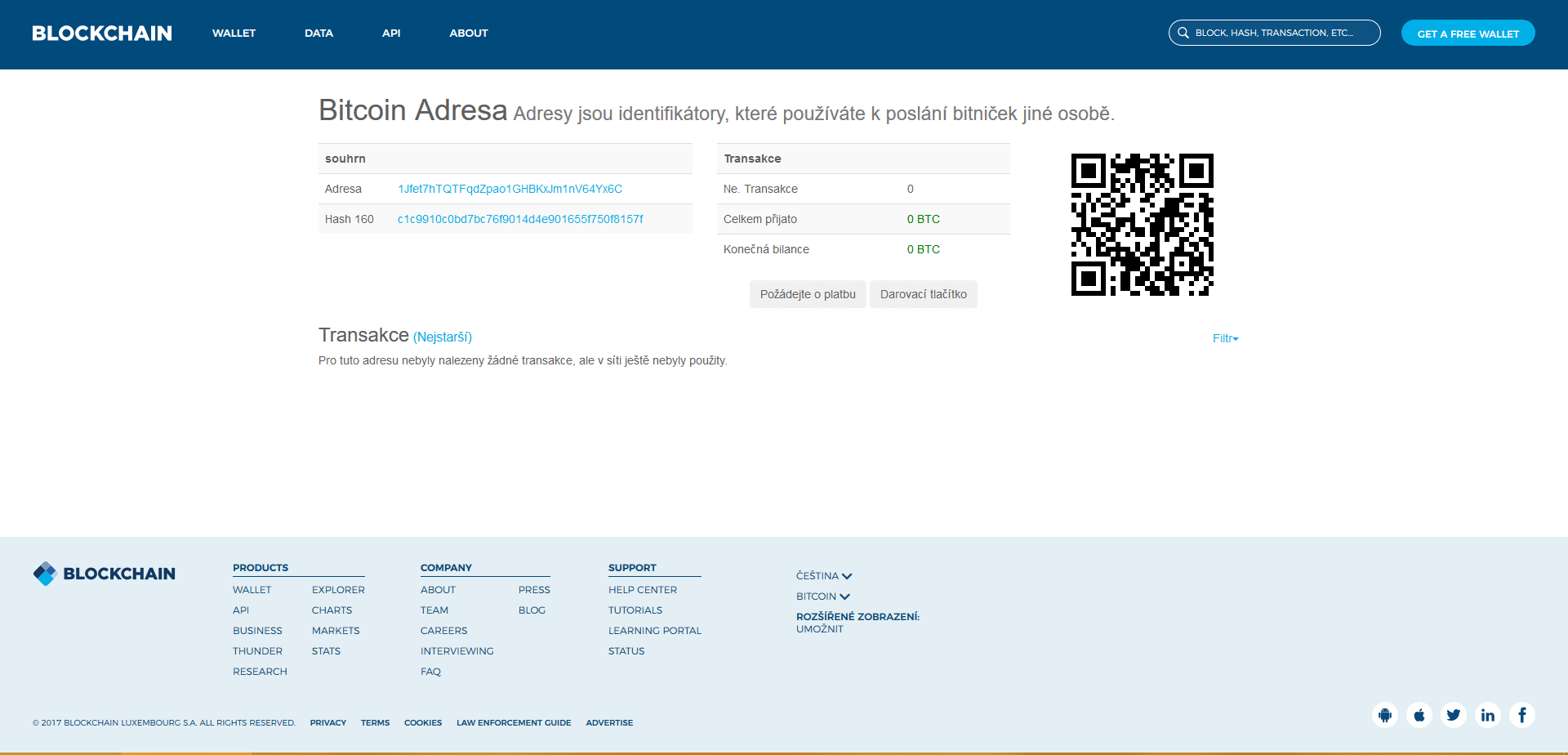
Task: Open the Wallet menu in header
Action: (234, 34)
